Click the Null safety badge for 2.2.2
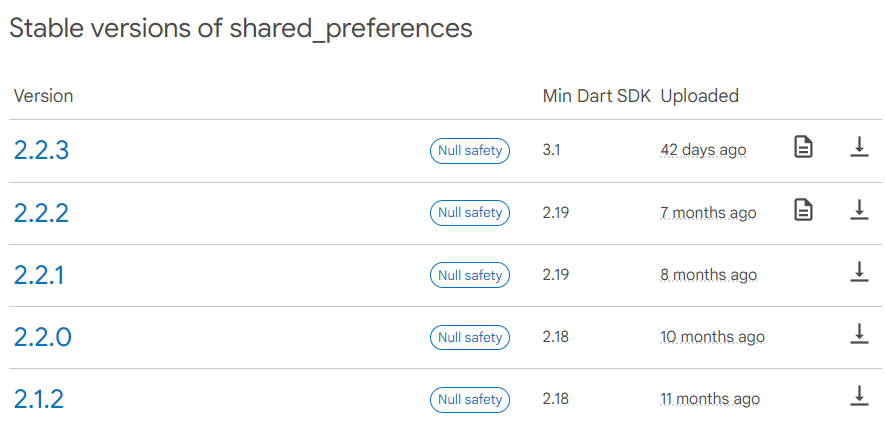The height and width of the screenshot is (428, 885). [x=470, y=213]
